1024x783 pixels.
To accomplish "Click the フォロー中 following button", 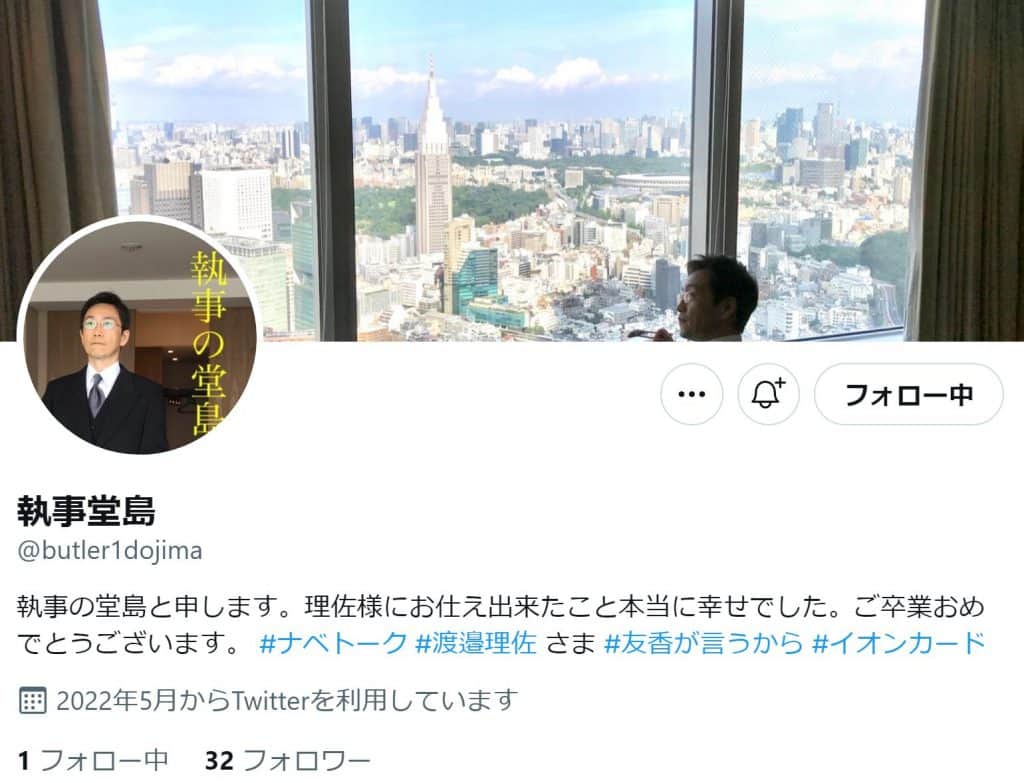I will coord(908,394).
